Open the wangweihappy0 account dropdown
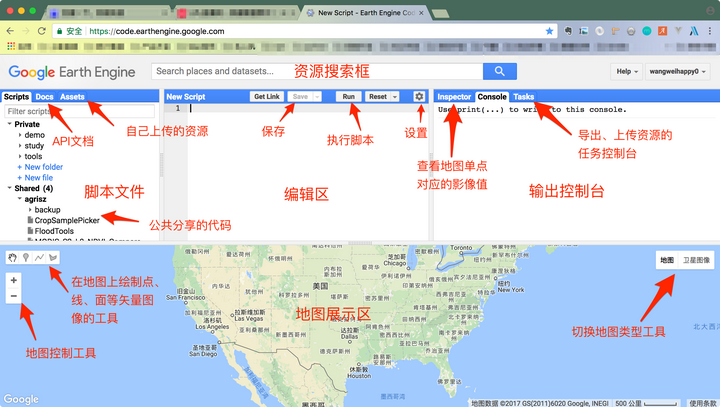The width and height of the screenshot is (720, 407). pos(677,71)
